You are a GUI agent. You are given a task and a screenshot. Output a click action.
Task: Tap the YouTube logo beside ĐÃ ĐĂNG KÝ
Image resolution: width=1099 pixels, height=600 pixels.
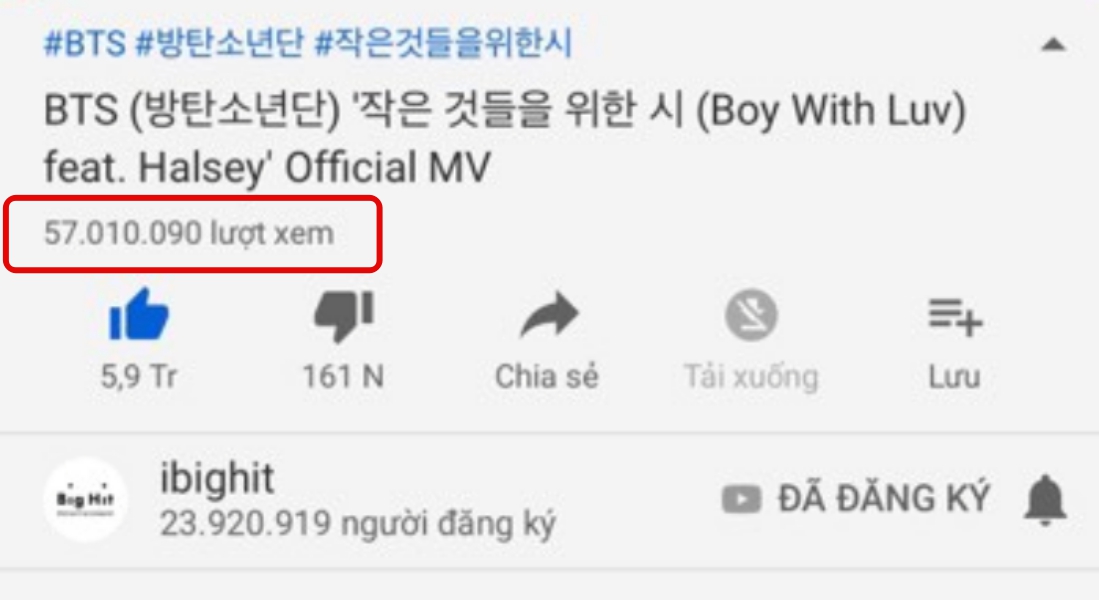741,500
